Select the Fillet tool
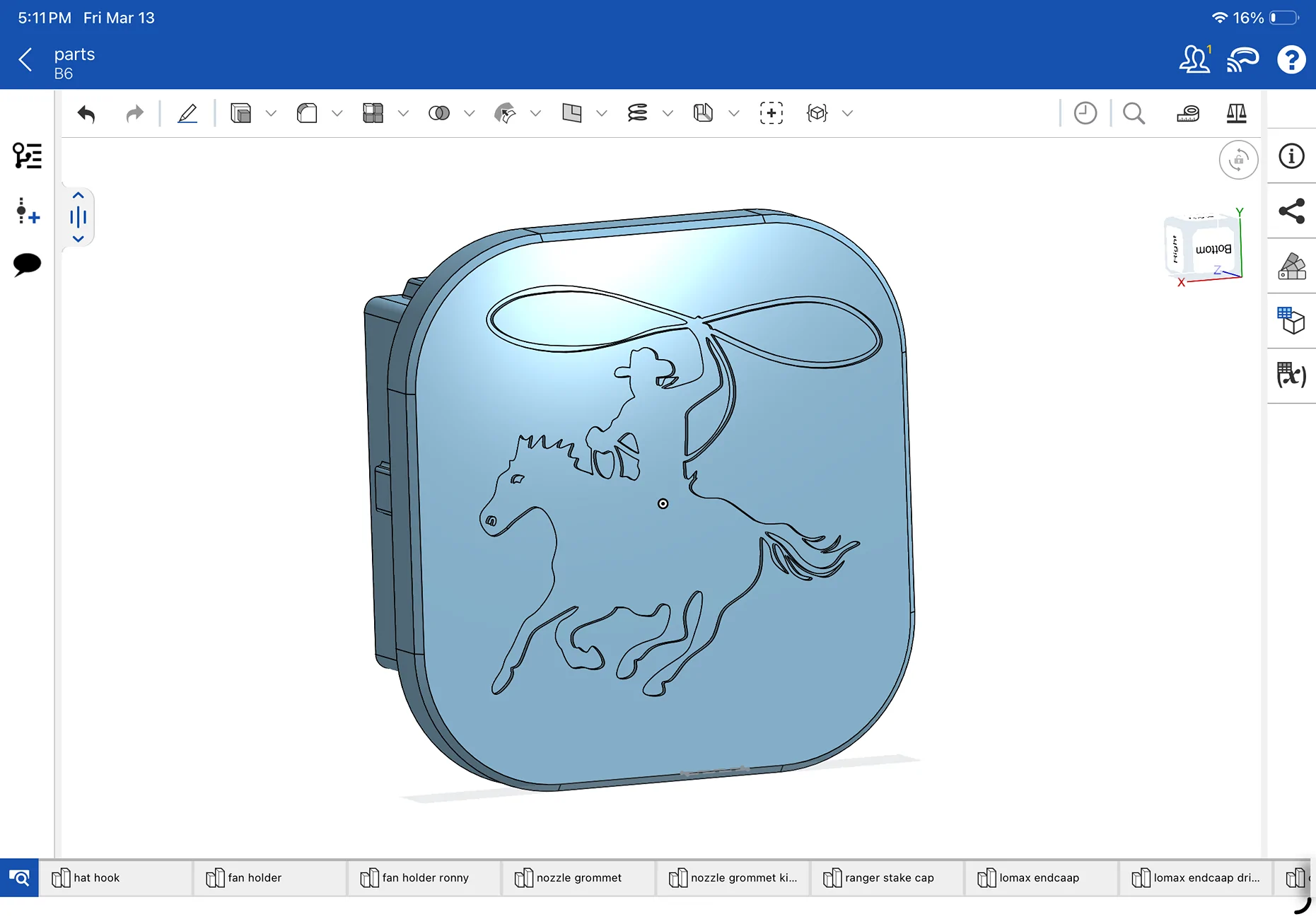1316x919 pixels. [x=307, y=113]
